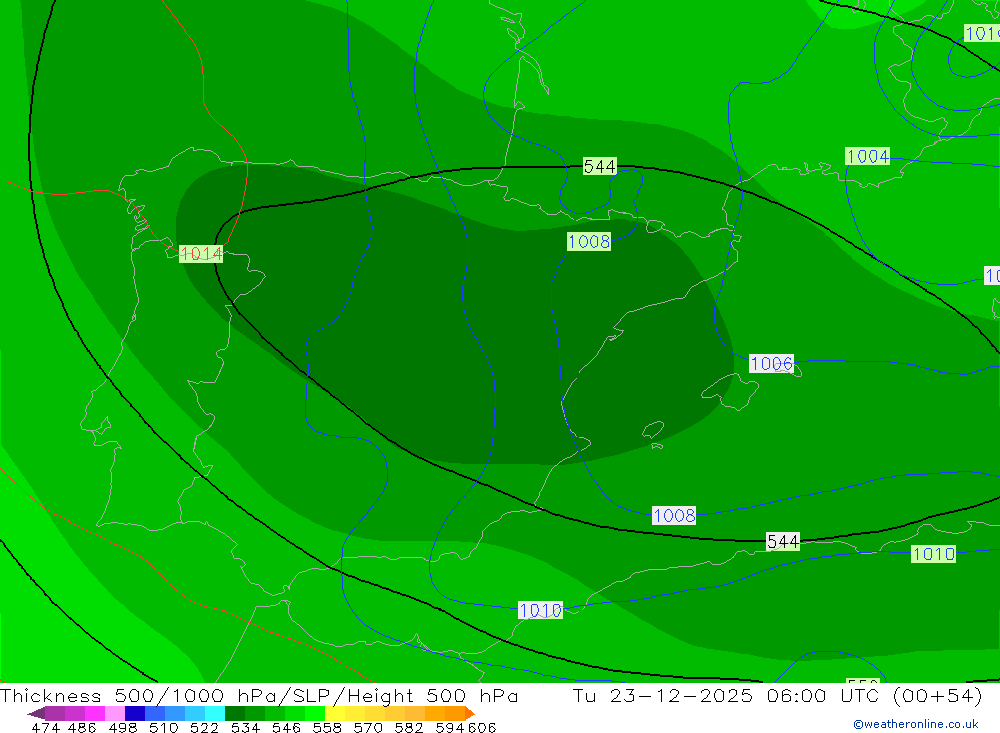Image resolution: width=1000 pixels, height=733 pixels.
Task: Click the legend value 606
Action: pos(482,727)
